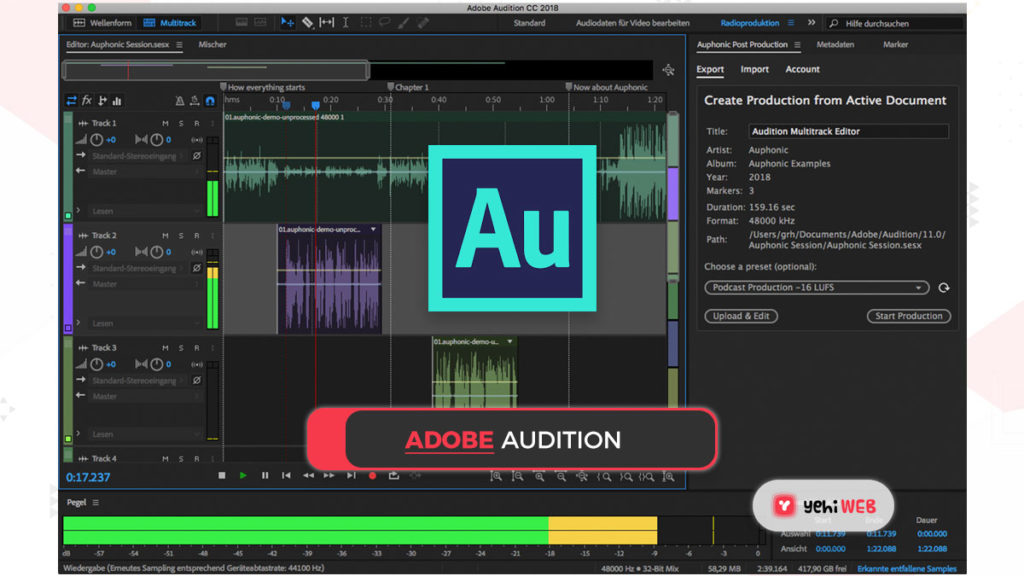The height and width of the screenshot is (576, 1024).
Task: Click the Stop button in transport
Action: pyautogui.click(x=222, y=476)
